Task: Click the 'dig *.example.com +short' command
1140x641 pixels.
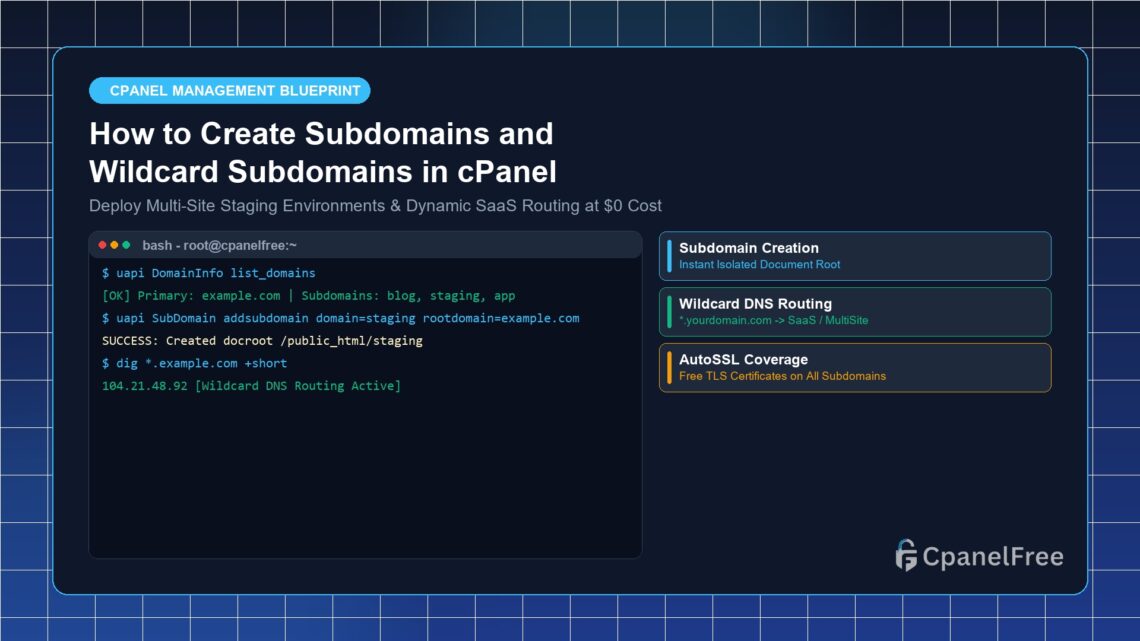Action: (x=194, y=363)
